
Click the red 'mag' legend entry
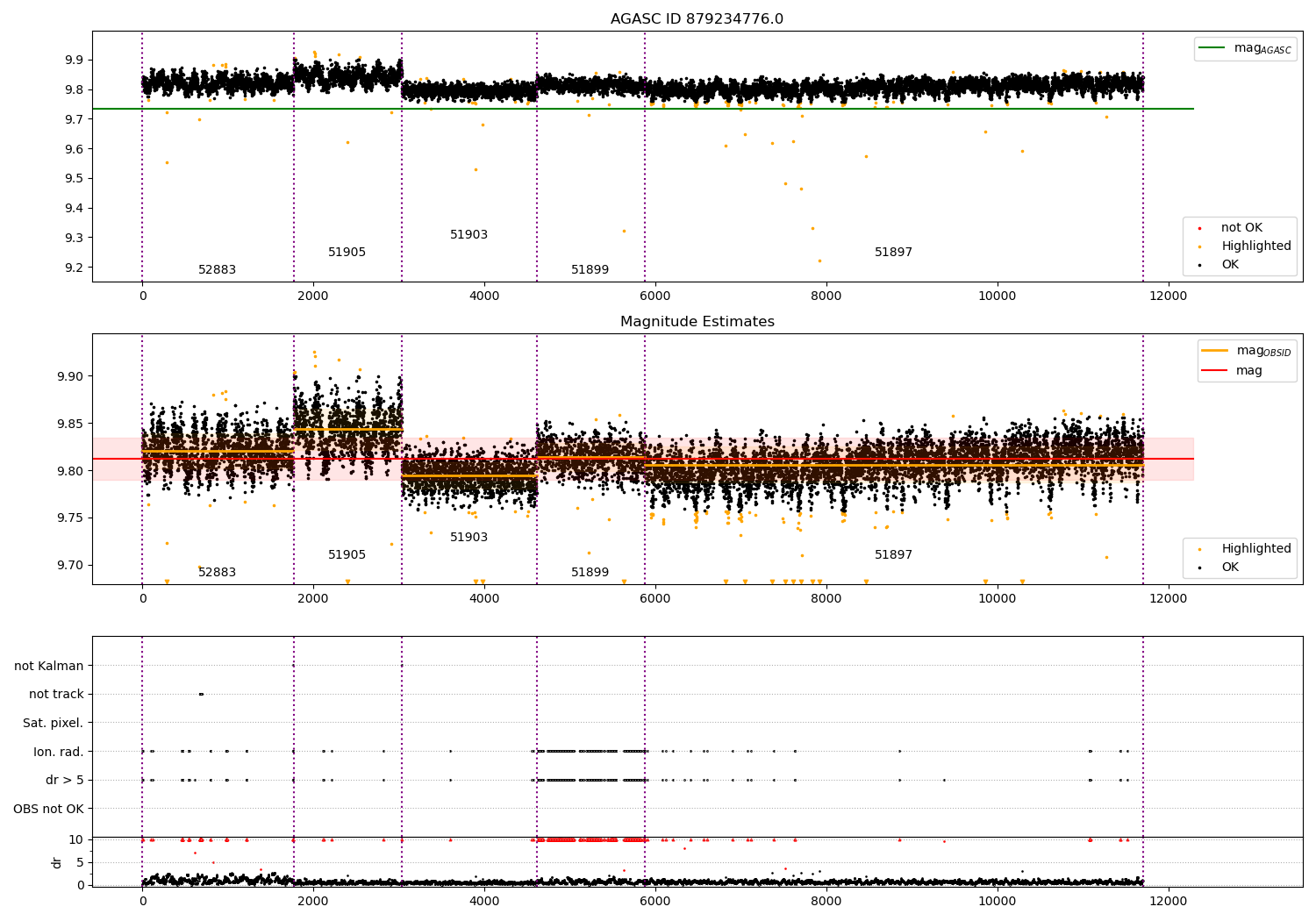(1232, 371)
